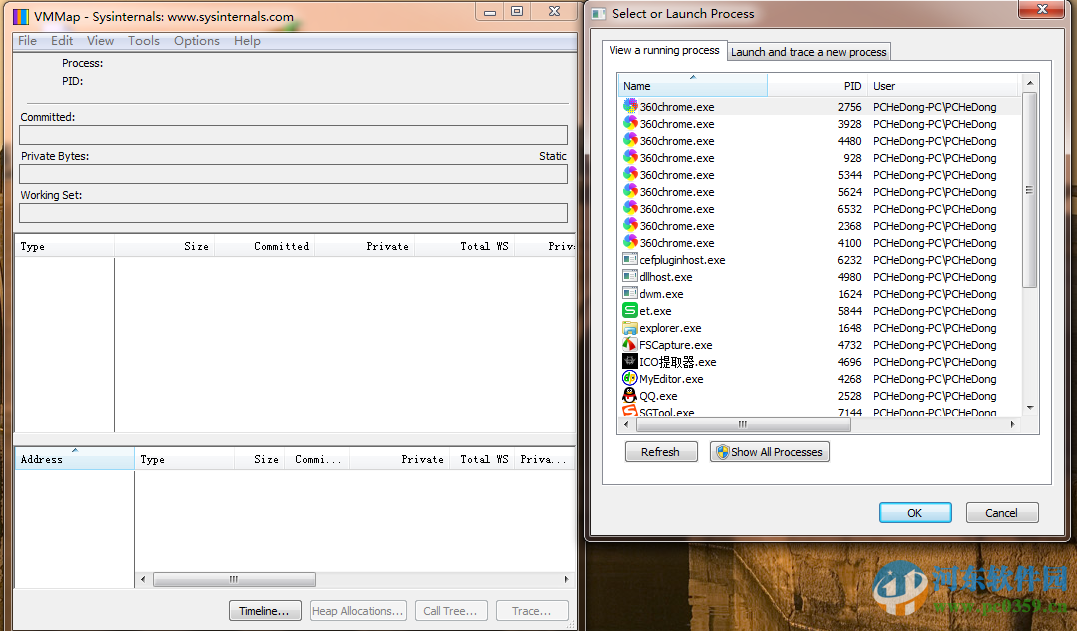Select the View a running process tab
The image size is (1077, 631).
tap(664, 50)
